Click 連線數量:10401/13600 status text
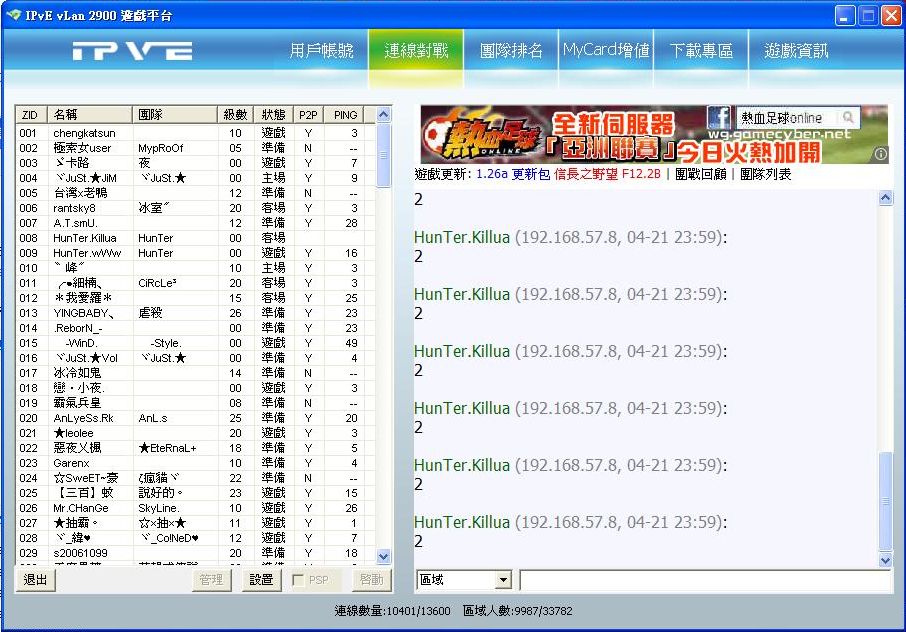Image resolution: width=906 pixels, height=632 pixels. tap(392, 611)
